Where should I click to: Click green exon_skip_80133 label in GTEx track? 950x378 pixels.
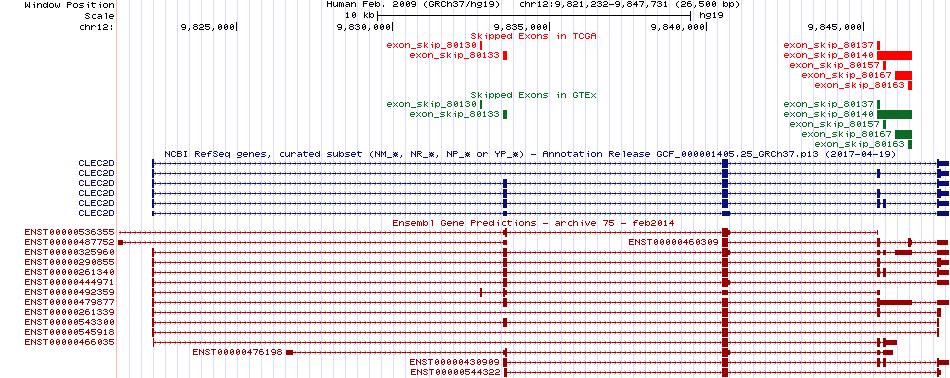coord(454,114)
